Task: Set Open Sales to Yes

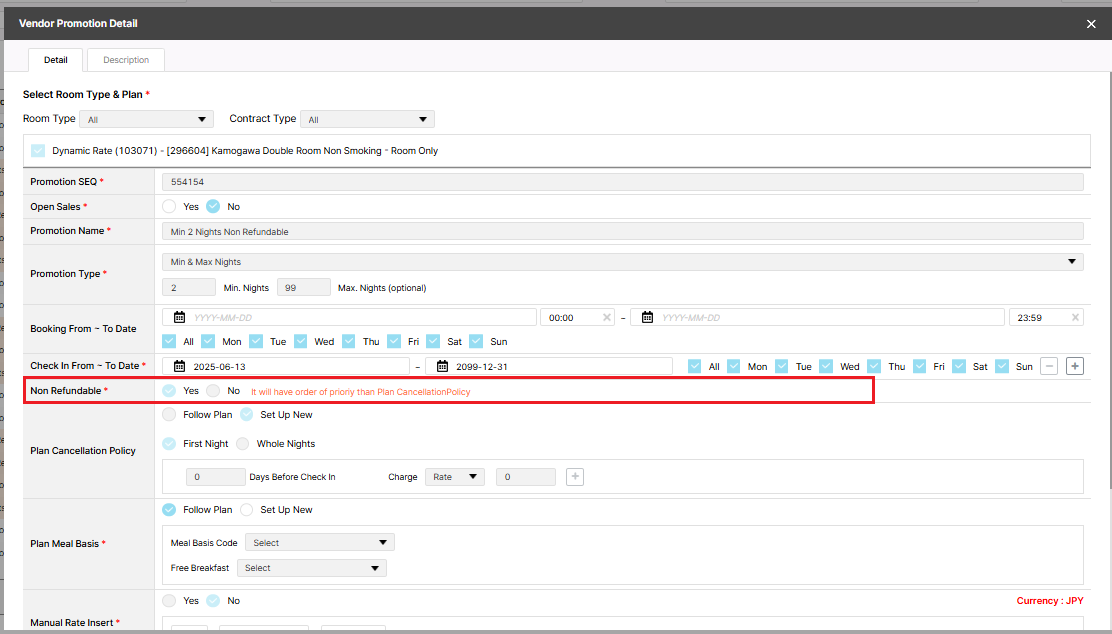Action: point(170,206)
